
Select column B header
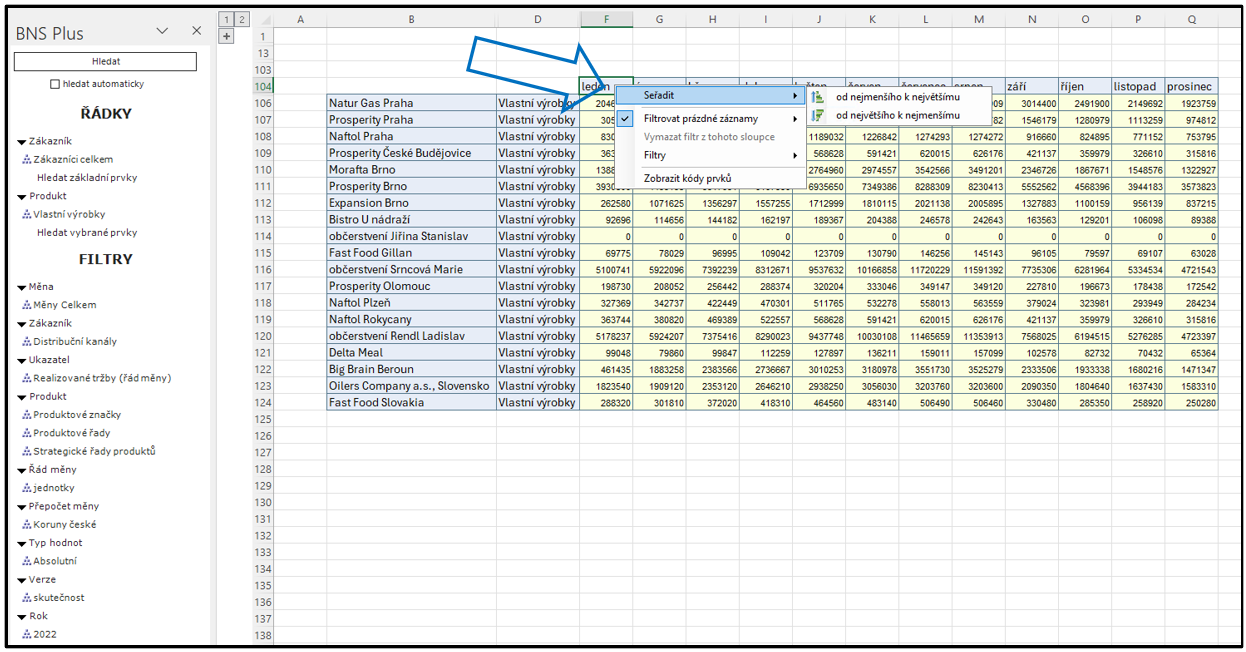pyautogui.click(x=411, y=20)
